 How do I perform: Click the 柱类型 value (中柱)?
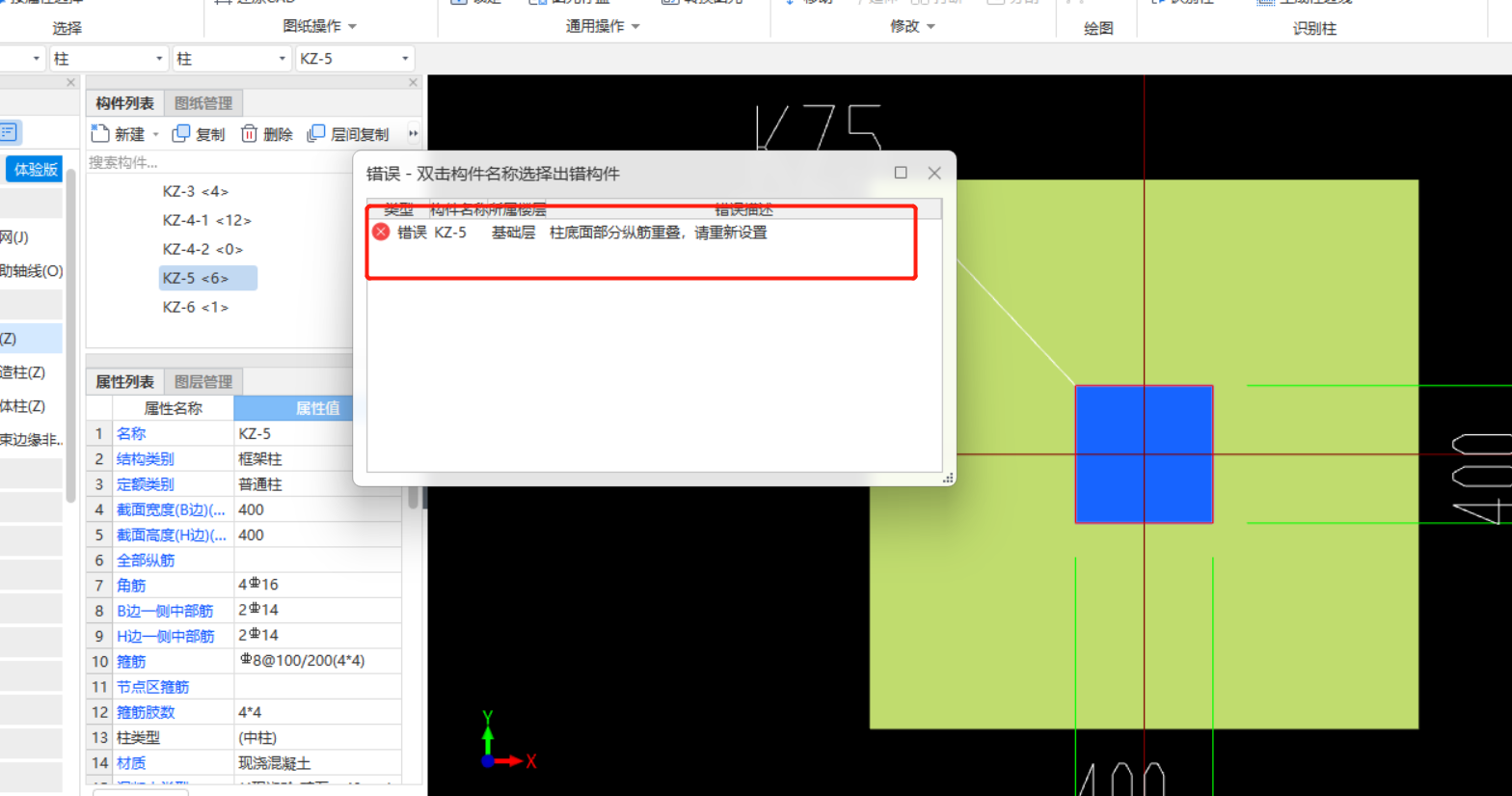click(x=317, y=737)
